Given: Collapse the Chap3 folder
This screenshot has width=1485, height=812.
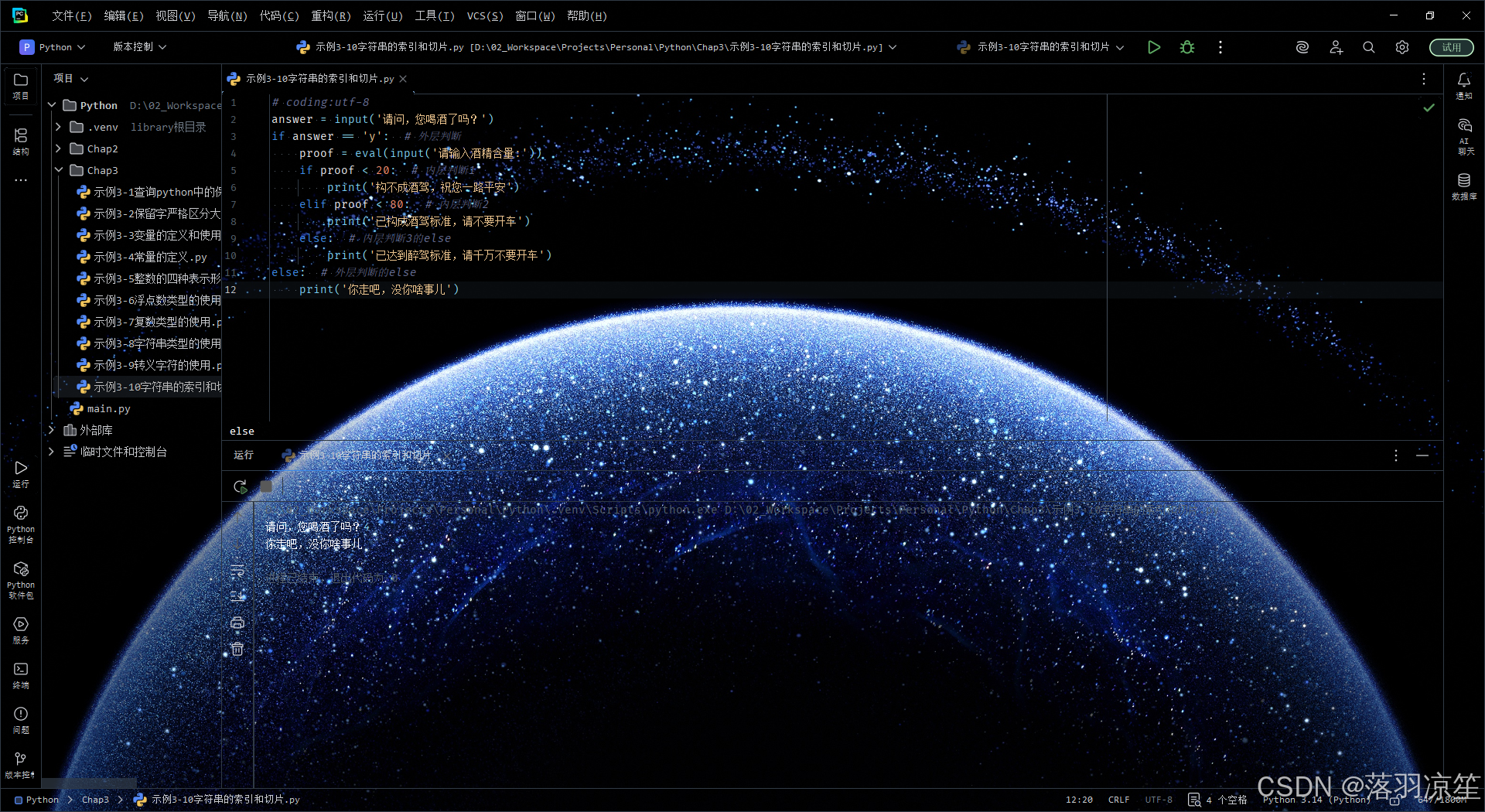Looking at the screenshot, I should click(58, 170).
